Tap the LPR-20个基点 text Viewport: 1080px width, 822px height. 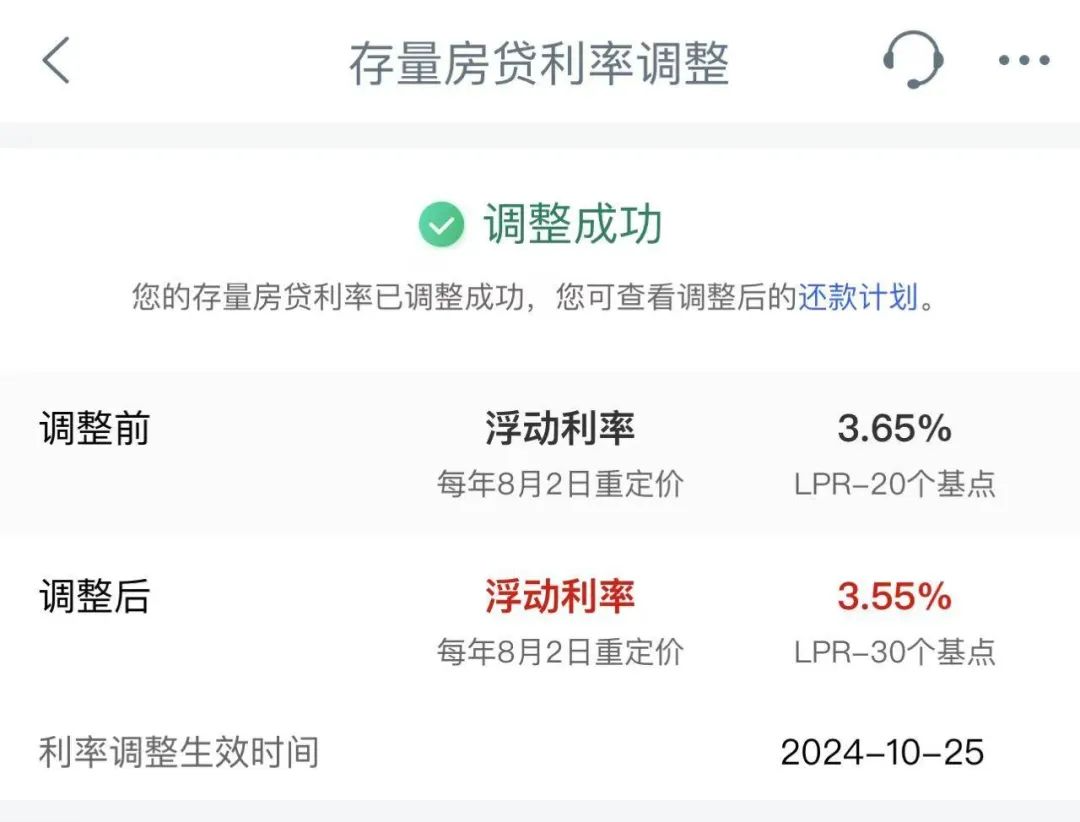(895, 484)
